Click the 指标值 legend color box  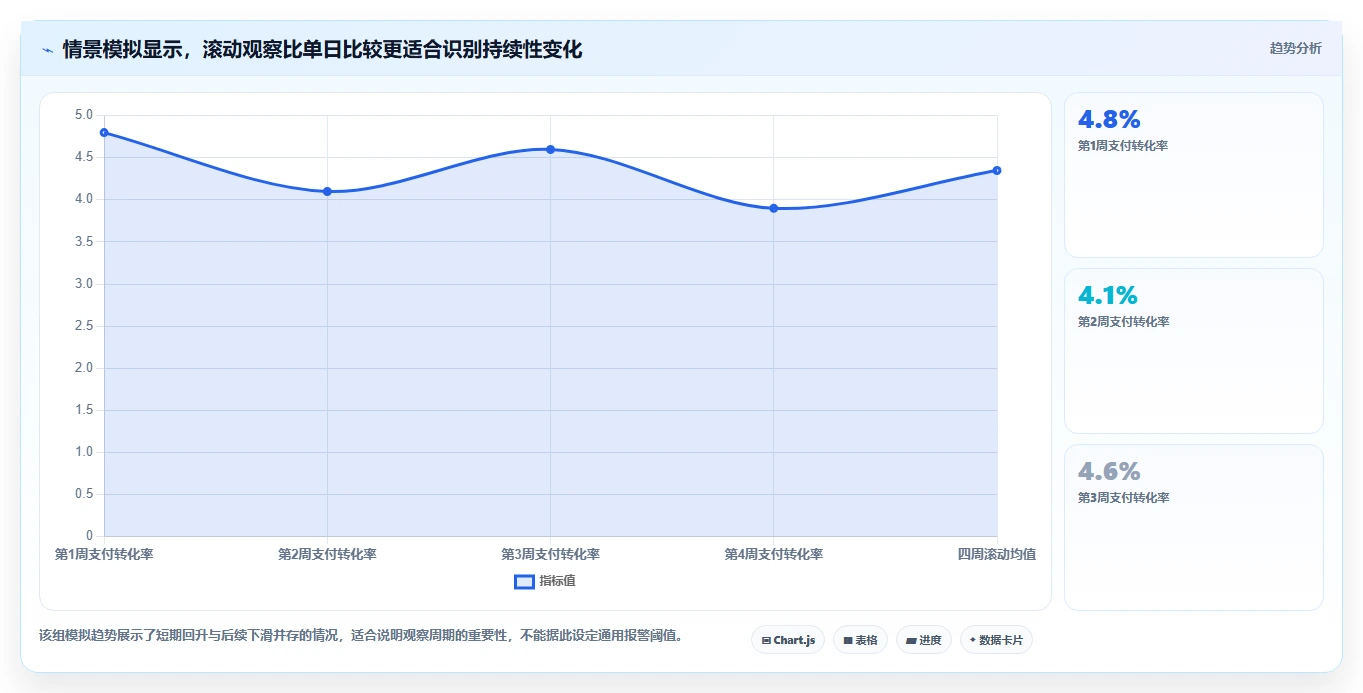(524, 581)
